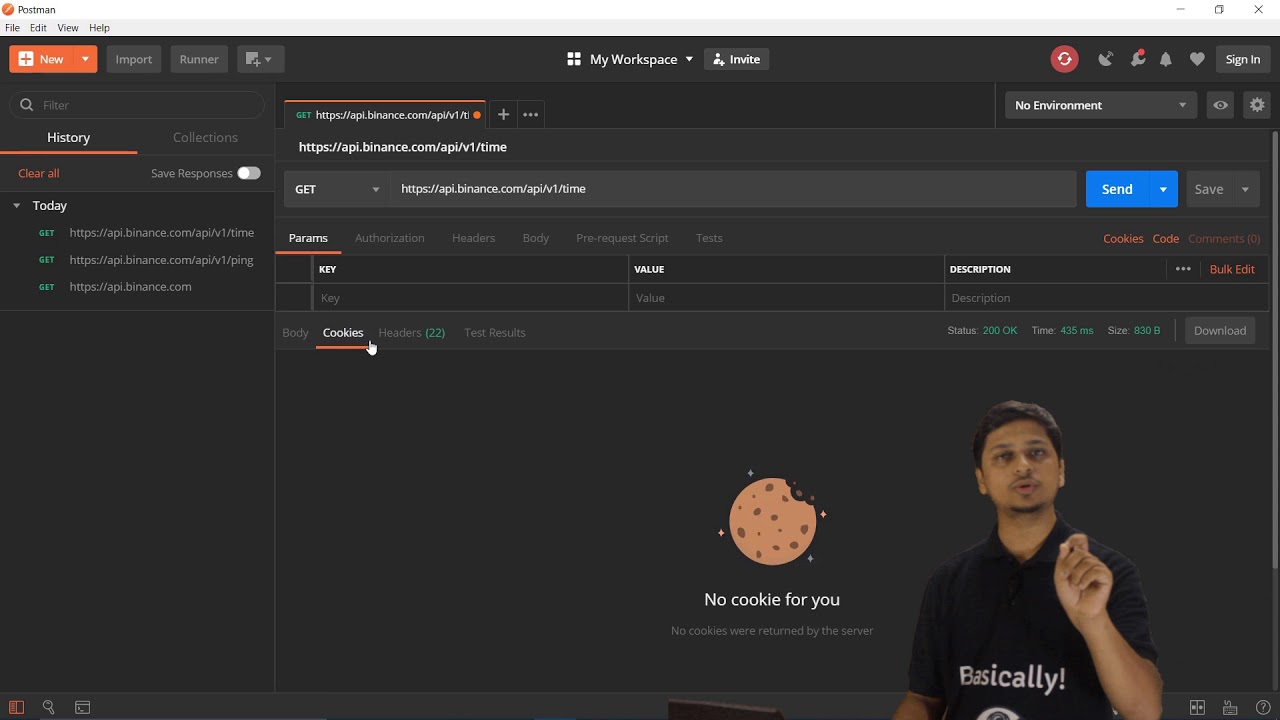The width and height of the screenshot is (1280, 720).
Task: Open the notifications bell
Action: (1166, 60)
